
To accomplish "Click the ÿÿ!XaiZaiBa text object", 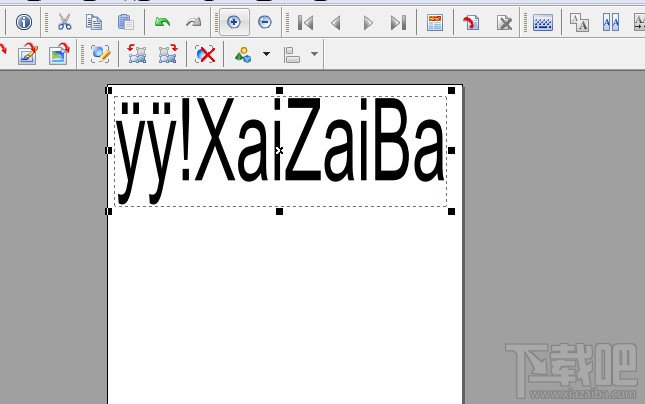I will tap(281, 151).
